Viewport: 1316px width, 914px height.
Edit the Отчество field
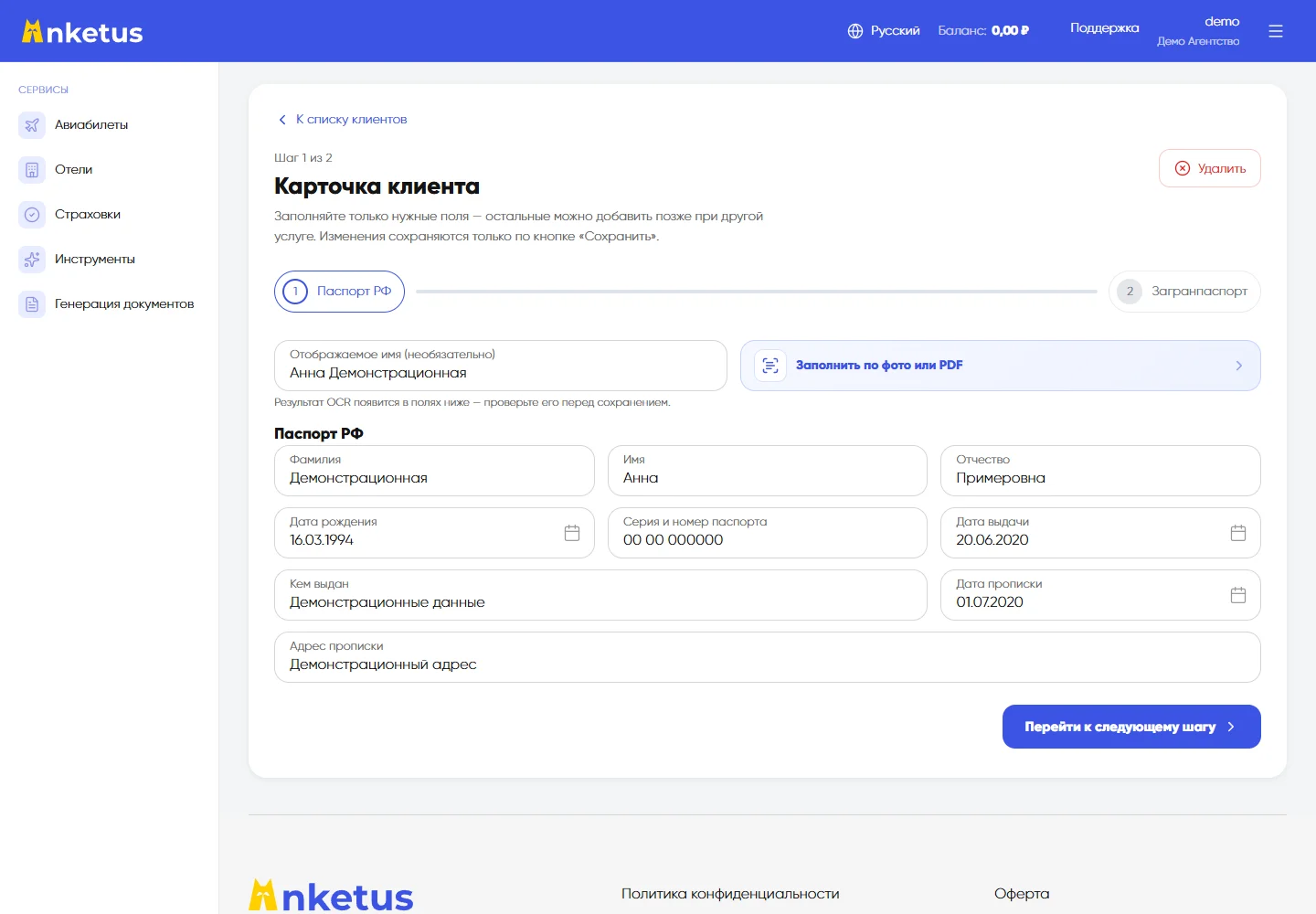point(1100,471)
